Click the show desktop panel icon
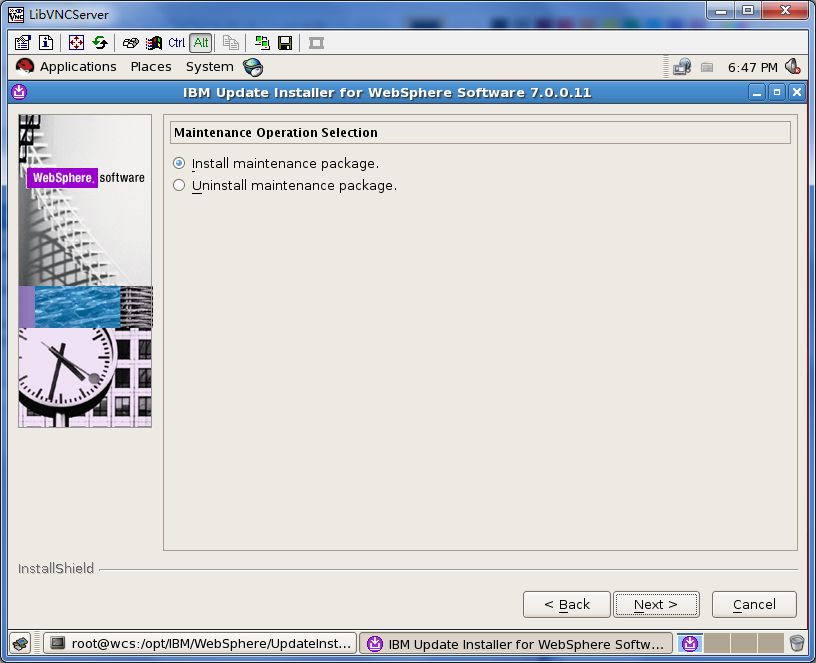Viewport: 816px width, 663px height. pos(21,644)
